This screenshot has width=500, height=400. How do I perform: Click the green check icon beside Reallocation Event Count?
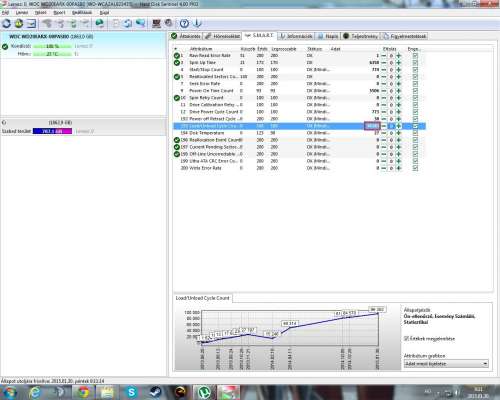coord(177,140)
